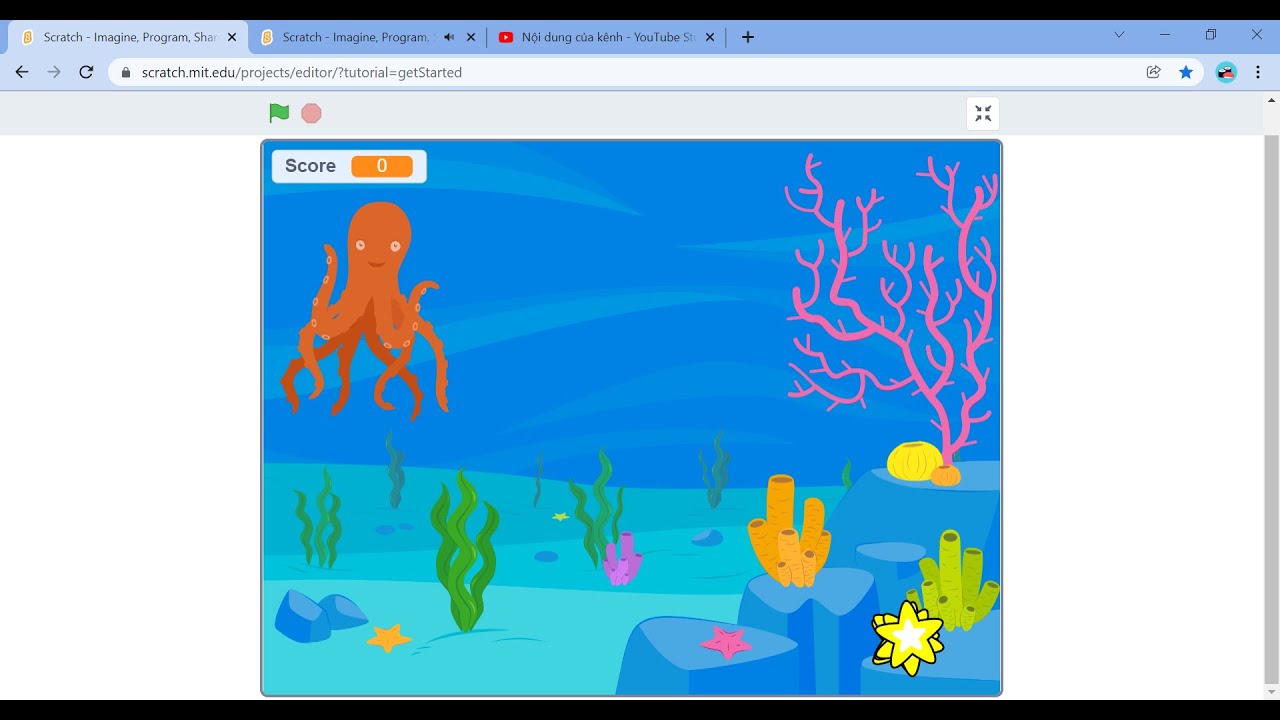Click the scrollbar down arrow
Viewport: 1280px width, 720px height.
1272,692
